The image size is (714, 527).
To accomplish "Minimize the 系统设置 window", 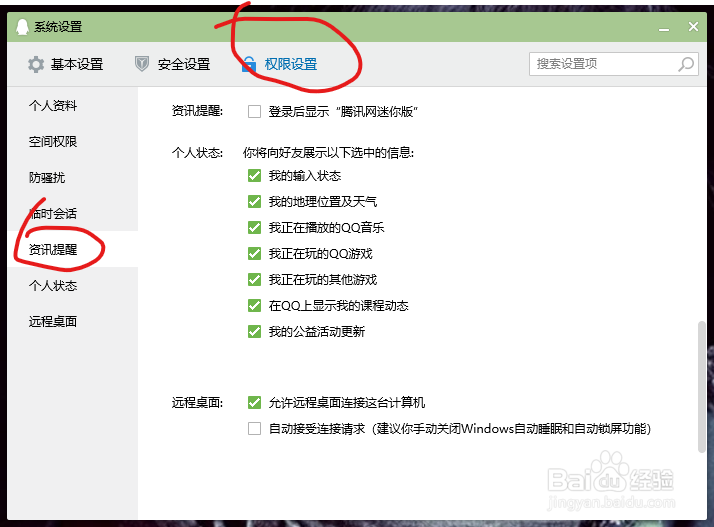I will click(x=664, y=28).
